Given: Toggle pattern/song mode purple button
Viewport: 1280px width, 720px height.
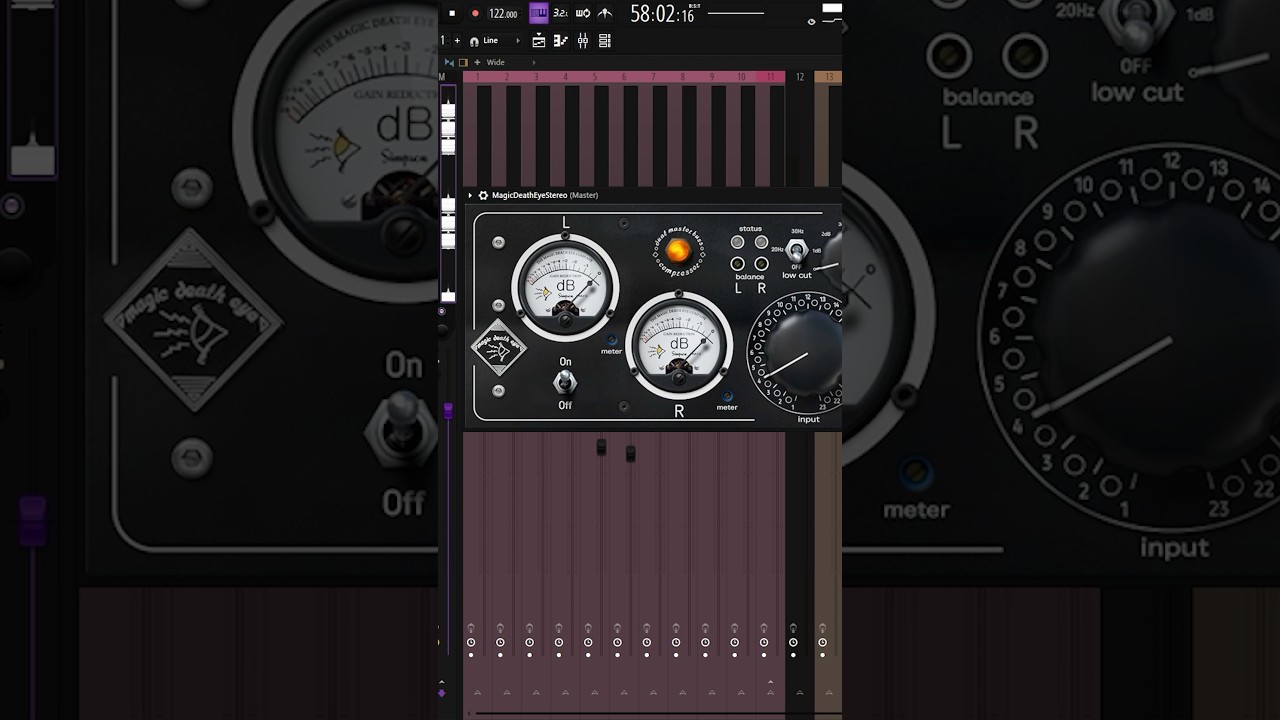Looking at the screenshot, I should pos(538,13).
